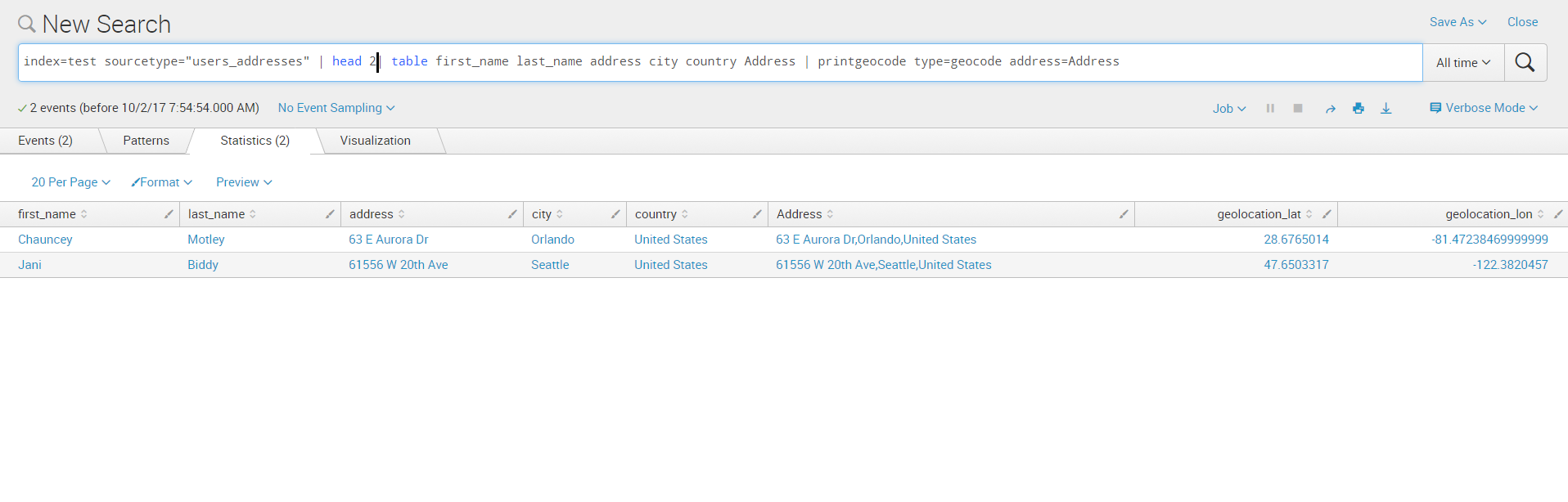Image resolution: width=1568 pixels, height=502 pixels.
Task: Click pencil edit icon on Address column
Action: pyautogui.click(x=1124, y=214)
